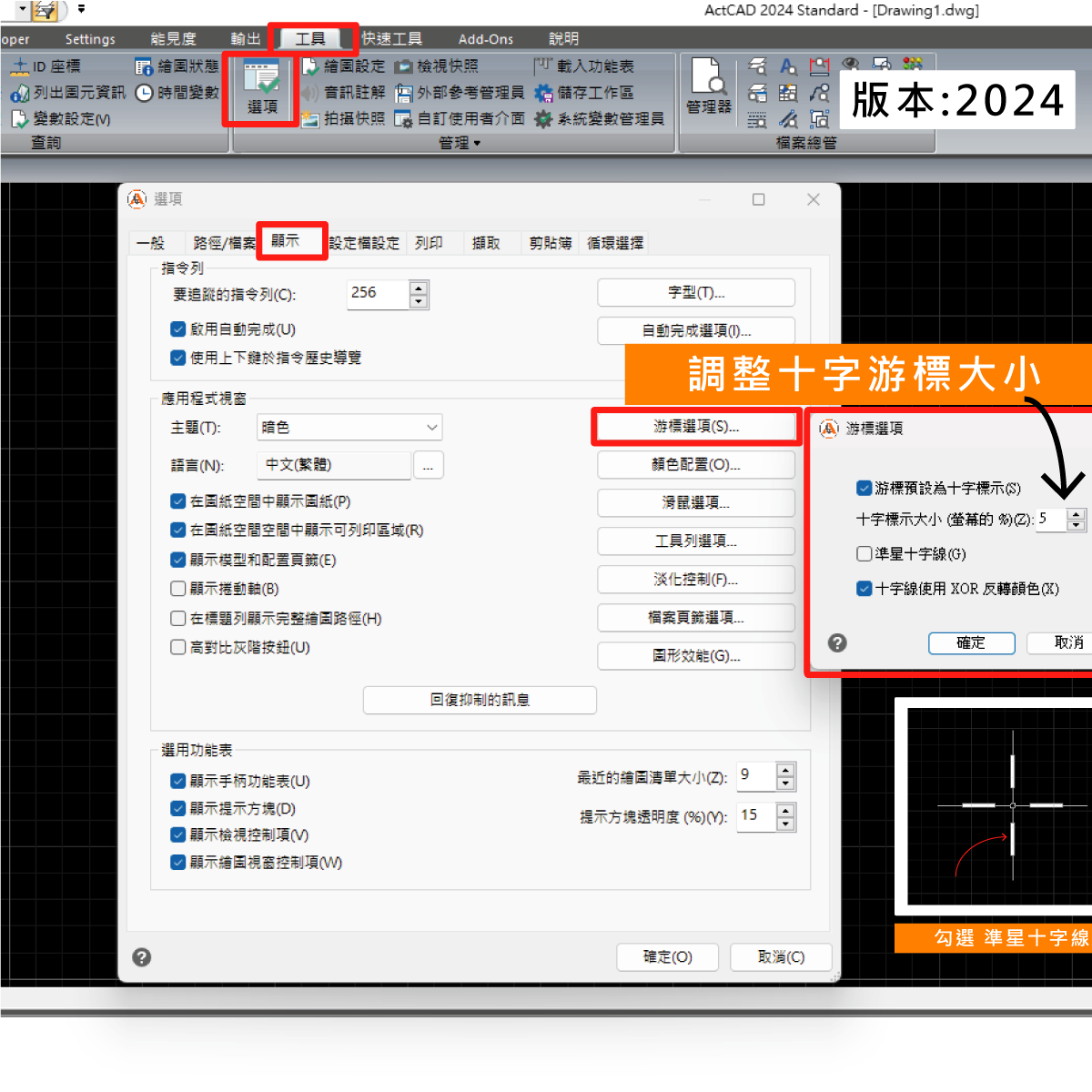Click the 提示方塊透明度 value field
The width and height of the screenshot is (1092, 1092).
pos(757,816)
